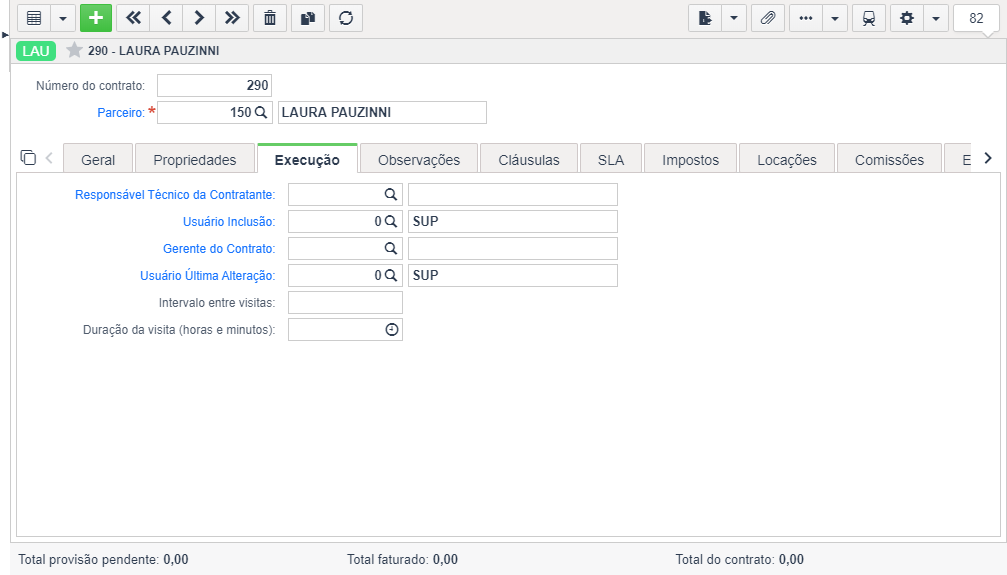
Task: Expand the export document dropdown arrow
Action: coord(733,18)
